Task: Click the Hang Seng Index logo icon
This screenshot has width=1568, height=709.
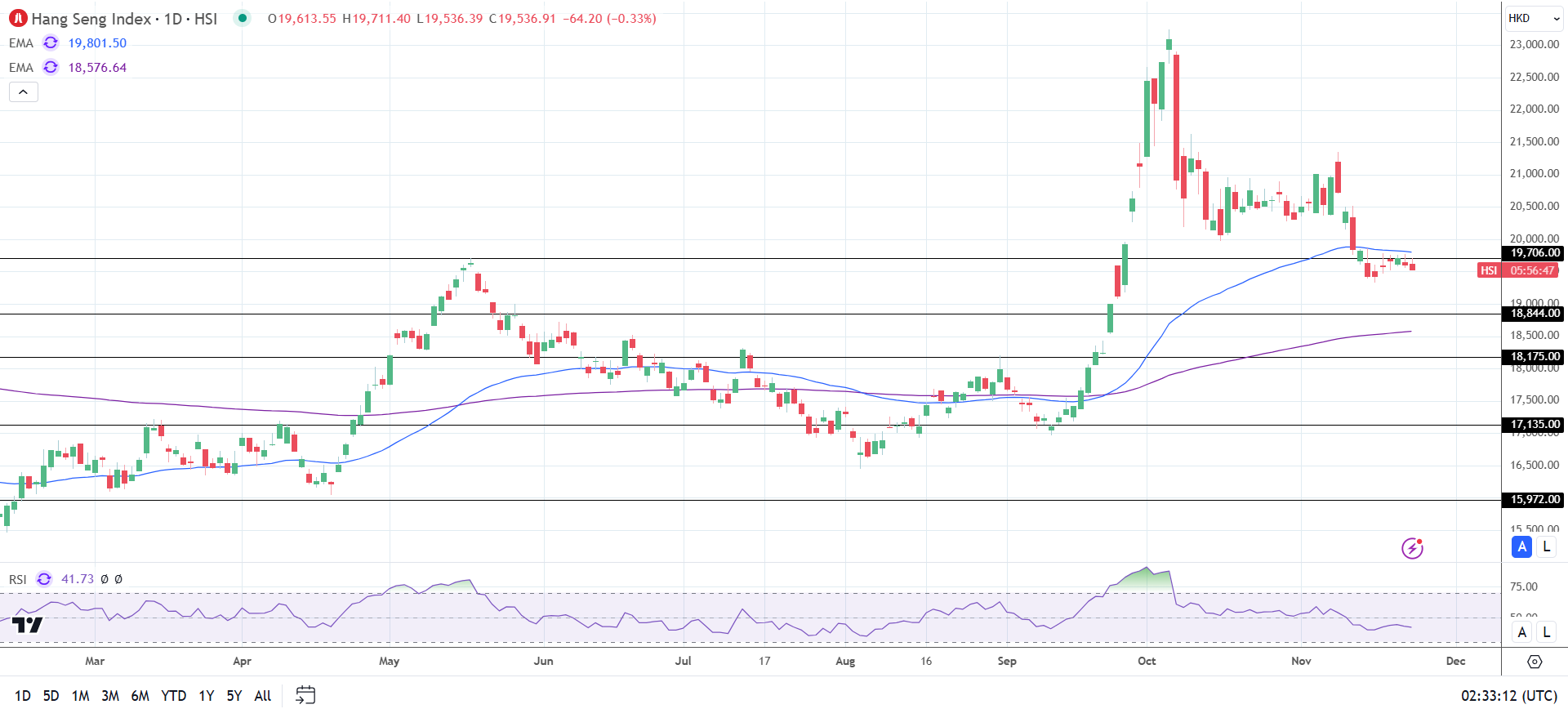Action: [18, 18]
